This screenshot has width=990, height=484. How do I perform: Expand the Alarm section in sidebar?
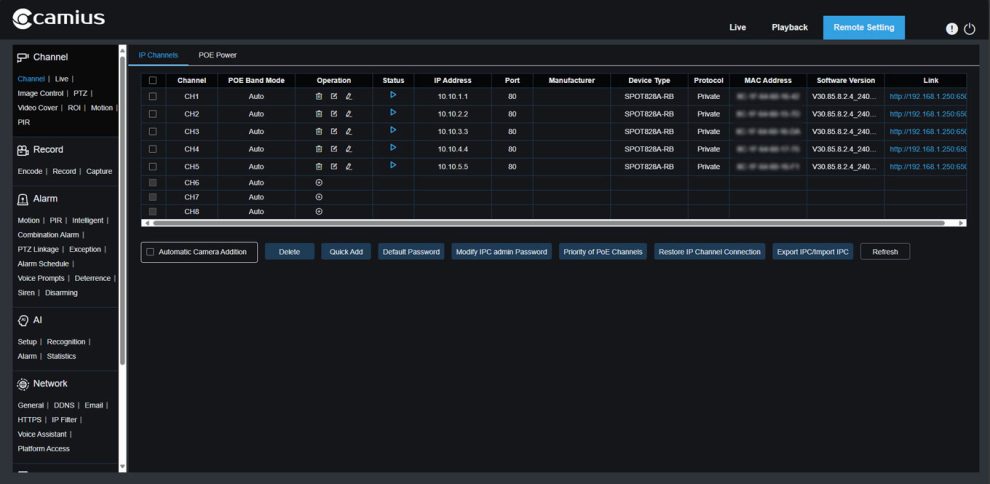pos(45,198)
